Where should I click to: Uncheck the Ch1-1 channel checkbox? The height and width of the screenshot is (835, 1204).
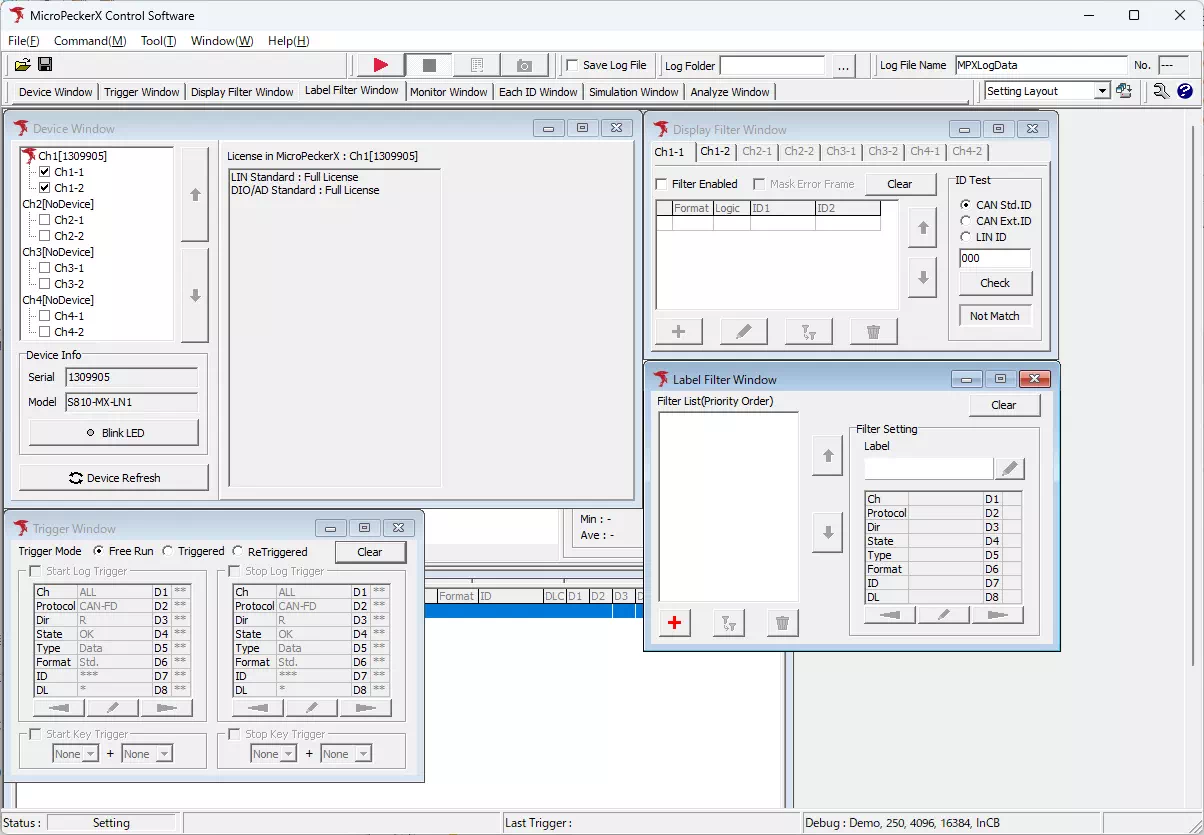pyautogui.click(x=44, y=172)
